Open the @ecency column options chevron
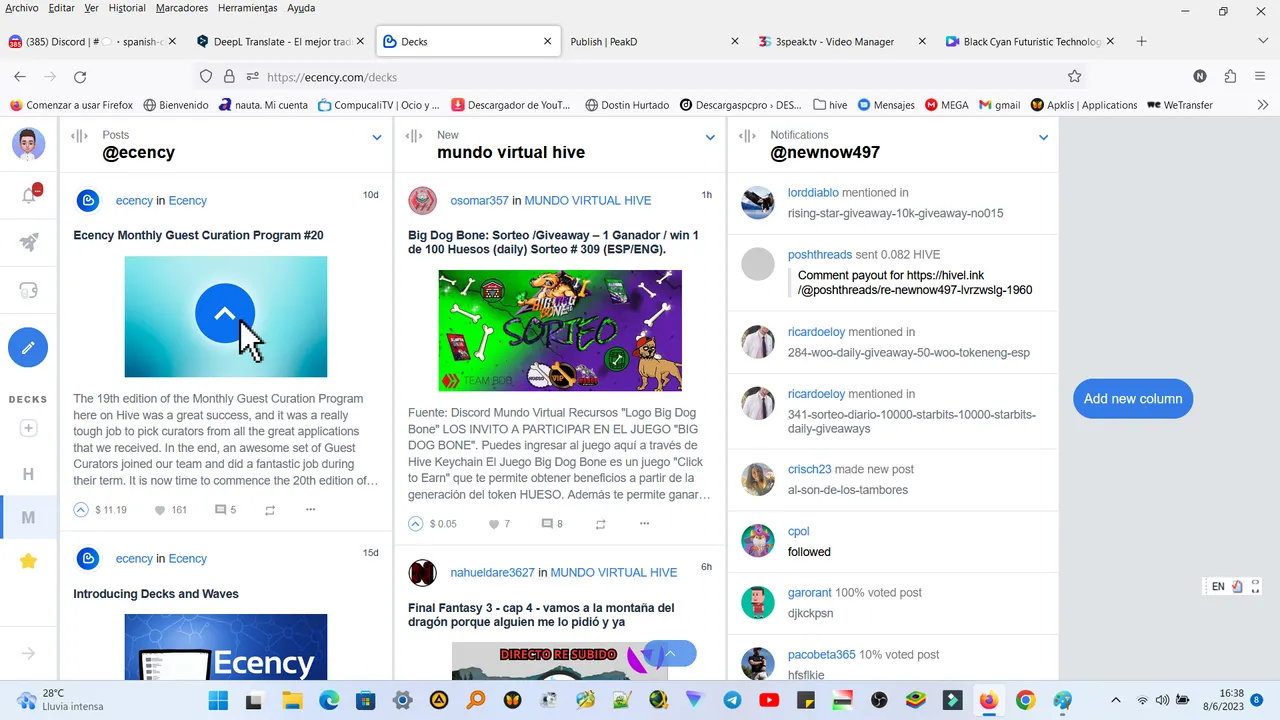Viewport: 1280px width, 720px height. coord(377,137)
